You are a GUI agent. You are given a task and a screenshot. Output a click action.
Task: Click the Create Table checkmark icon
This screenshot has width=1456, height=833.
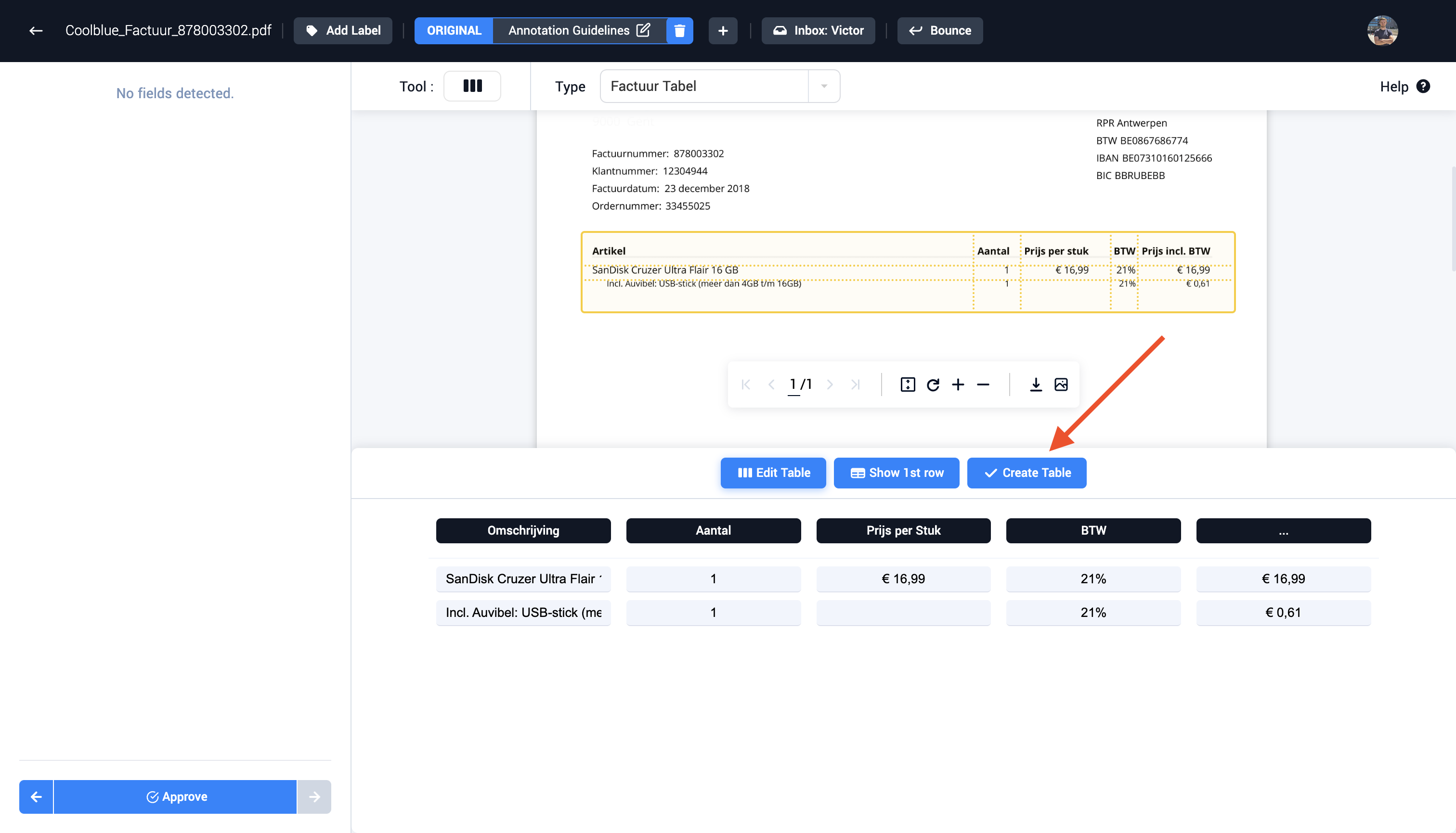click(x=989, y=472)
